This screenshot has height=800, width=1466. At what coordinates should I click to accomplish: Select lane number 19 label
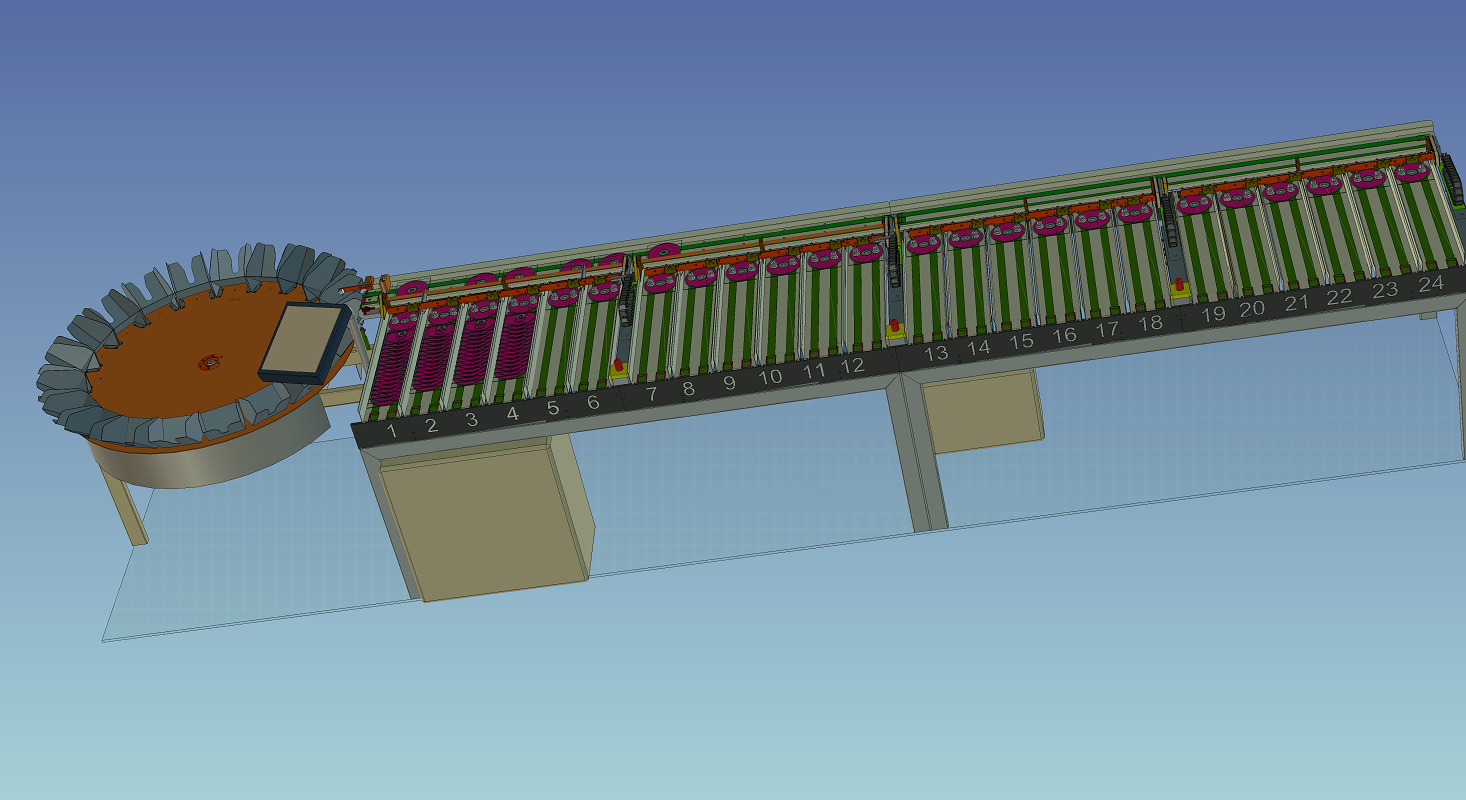(x=1213, y=314)
